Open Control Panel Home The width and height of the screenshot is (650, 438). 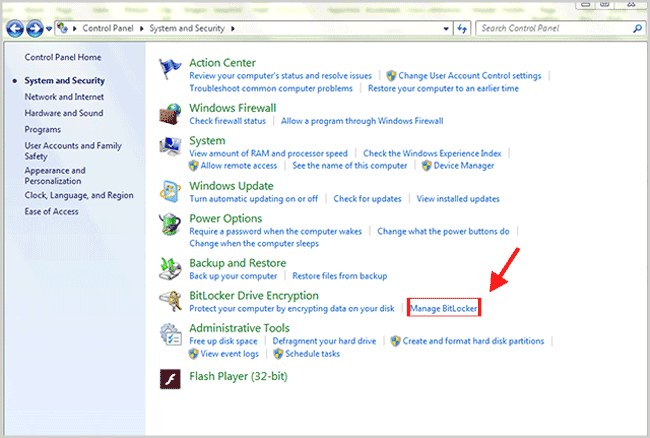coord(63,57)
